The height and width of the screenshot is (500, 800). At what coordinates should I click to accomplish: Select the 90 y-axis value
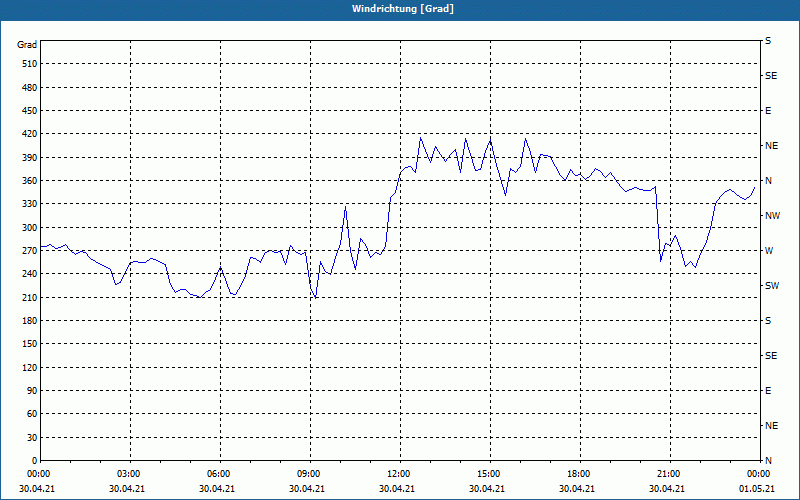[32, 391]
